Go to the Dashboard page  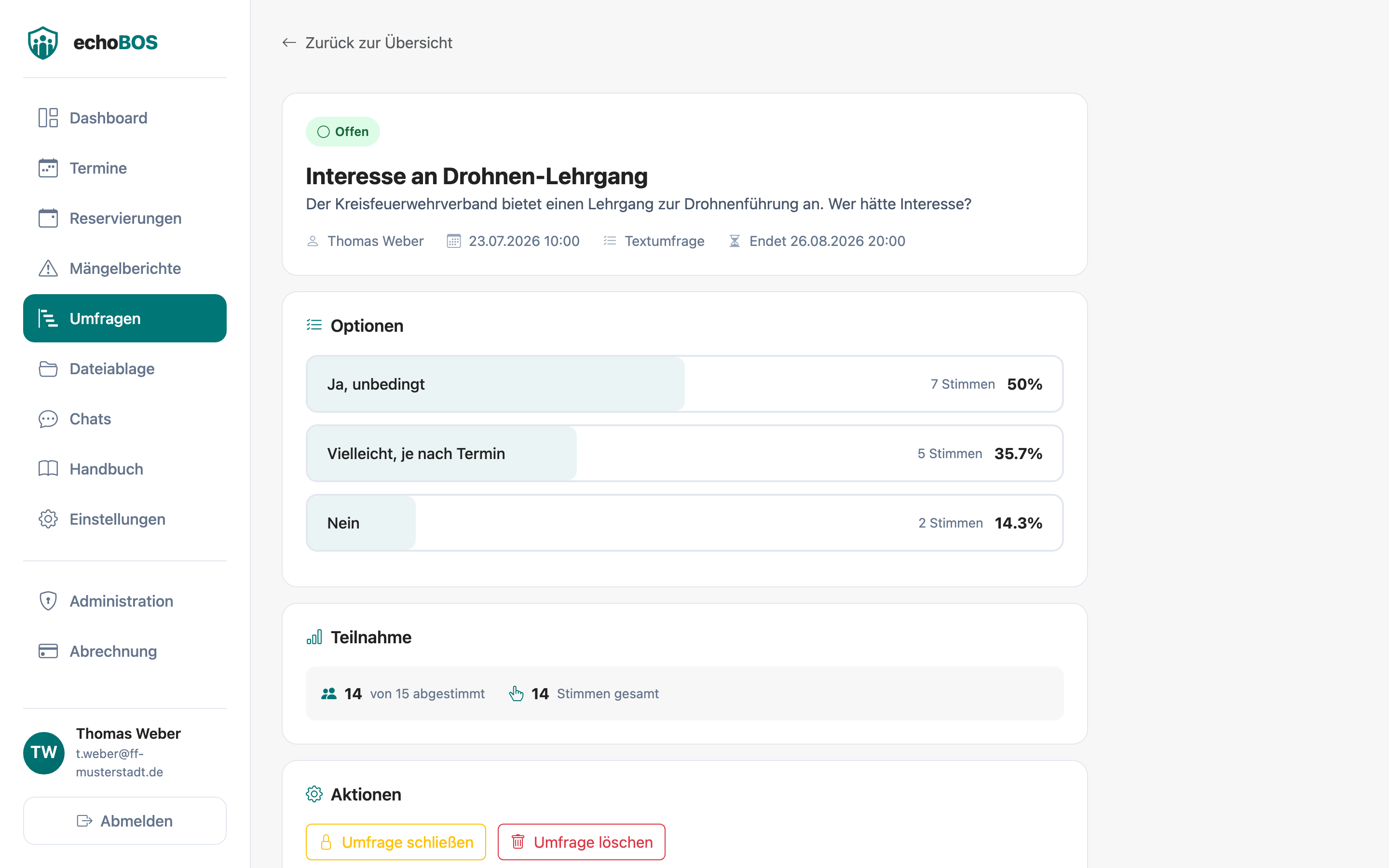(x=124, y=118)
